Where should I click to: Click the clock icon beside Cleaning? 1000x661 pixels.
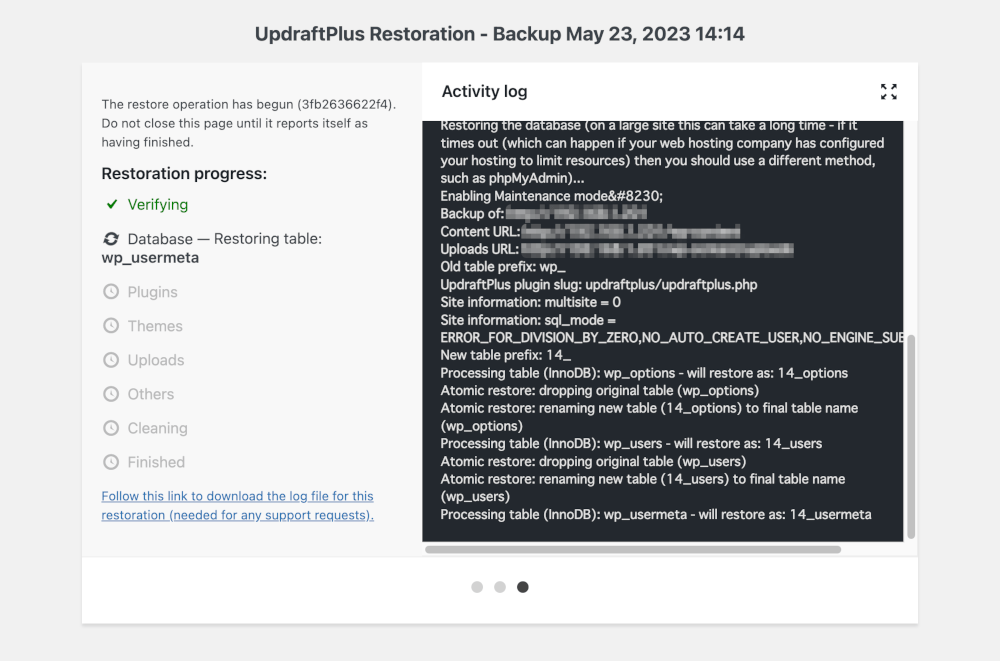coord(111,428)
